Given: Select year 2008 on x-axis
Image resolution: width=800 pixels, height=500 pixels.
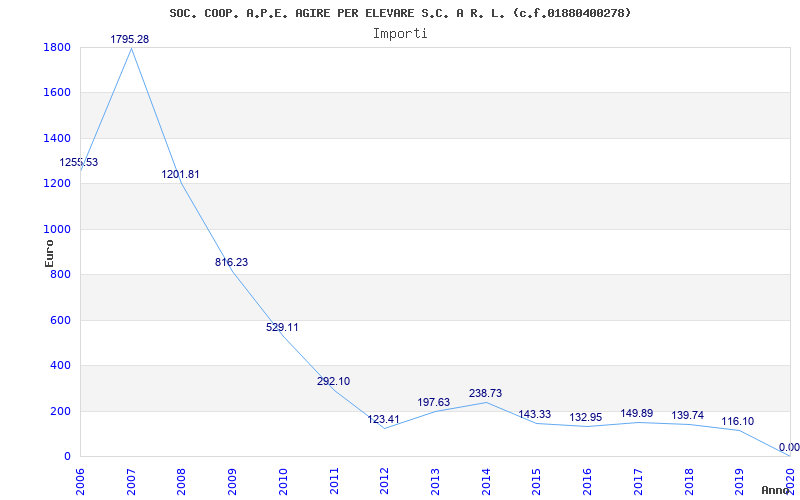Looking at the screenshot, I should (182, 481).
